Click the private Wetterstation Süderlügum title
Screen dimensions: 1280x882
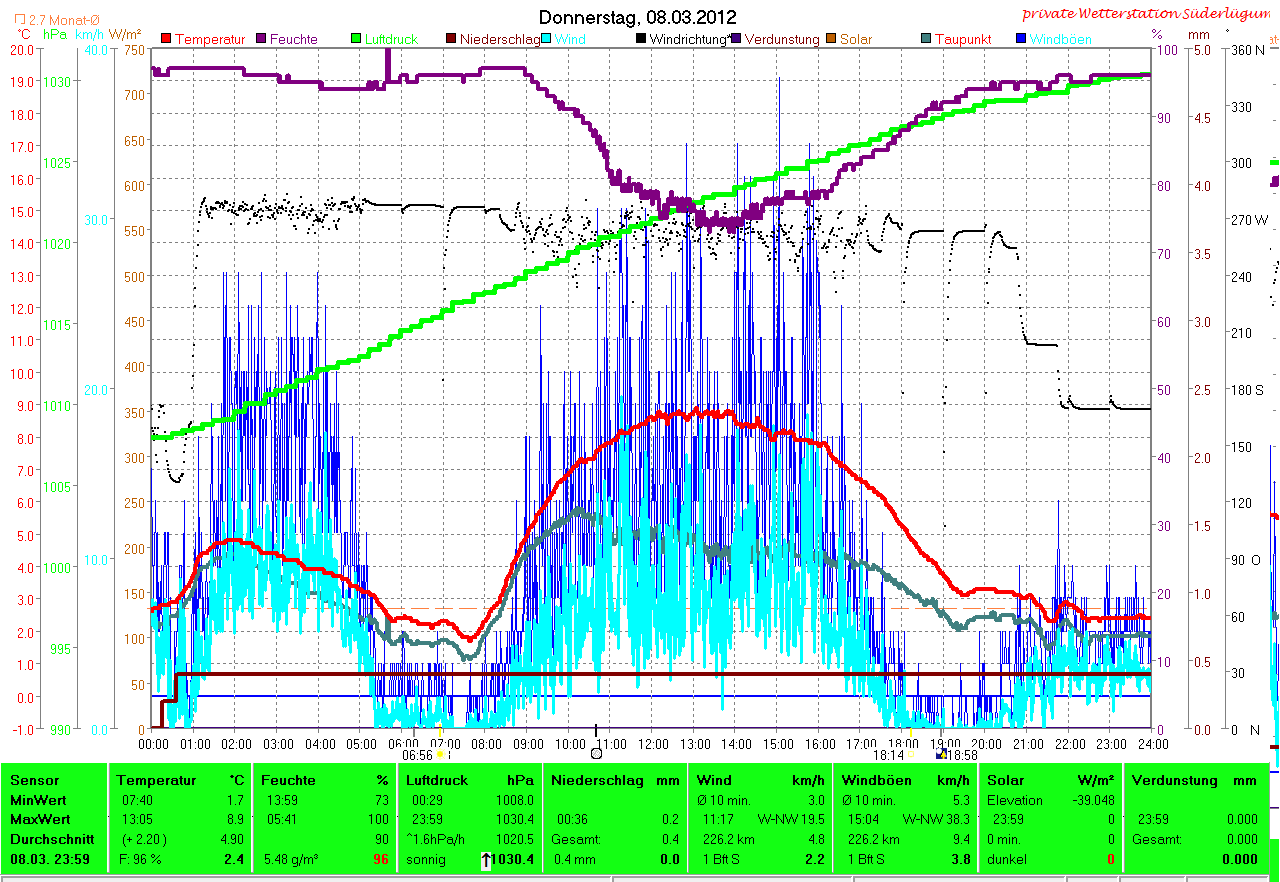click(x=1145, y=14)
